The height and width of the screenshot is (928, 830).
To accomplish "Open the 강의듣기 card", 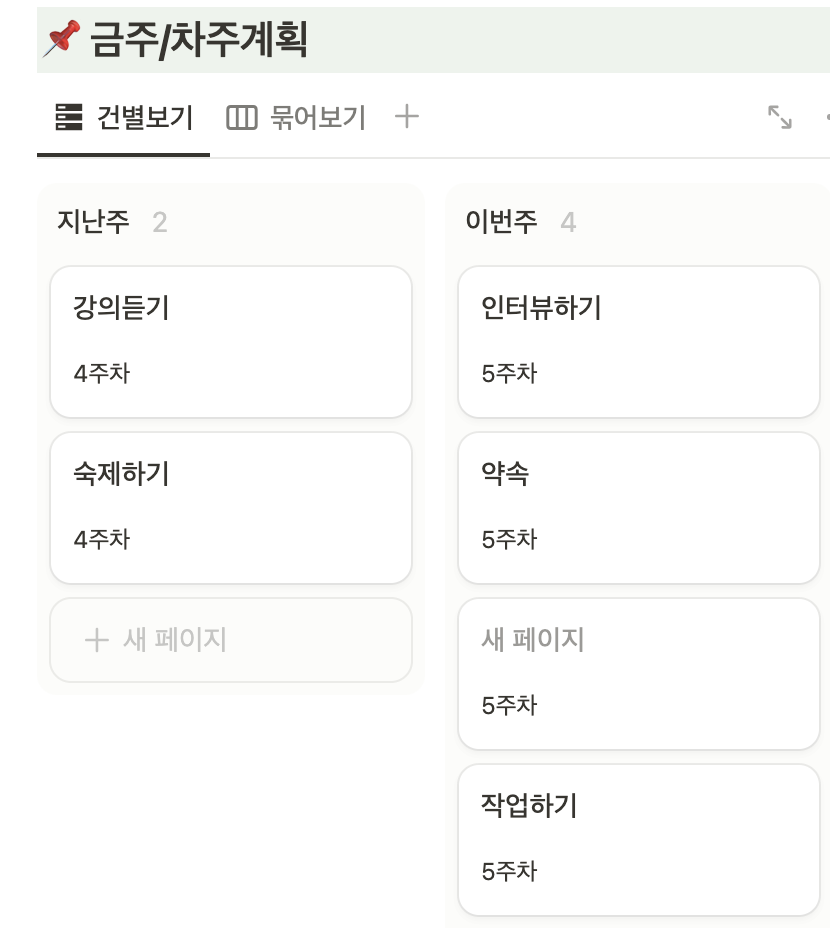I will (x=230, y=340).
